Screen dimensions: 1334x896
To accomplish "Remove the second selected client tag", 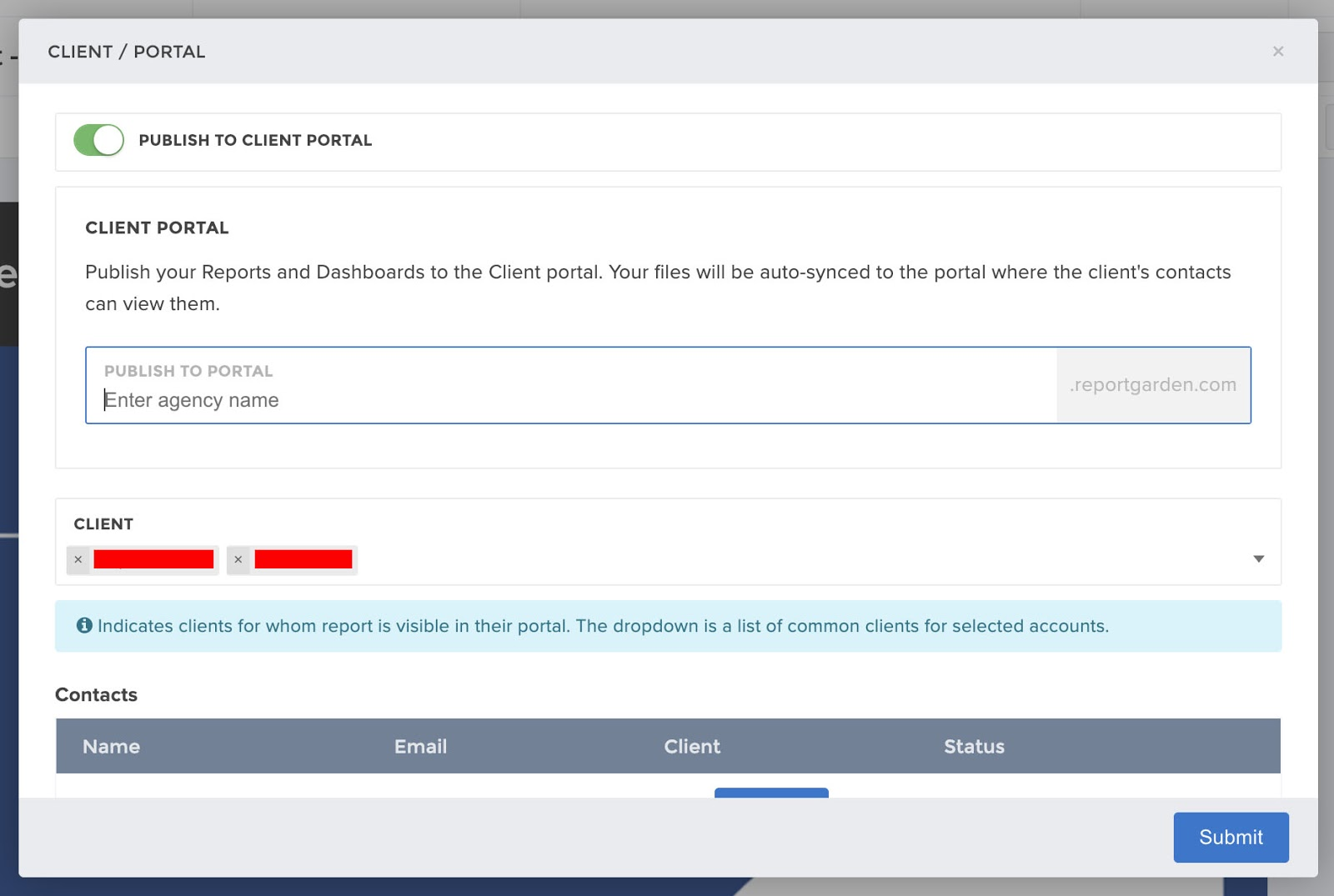I will point(238,559).
